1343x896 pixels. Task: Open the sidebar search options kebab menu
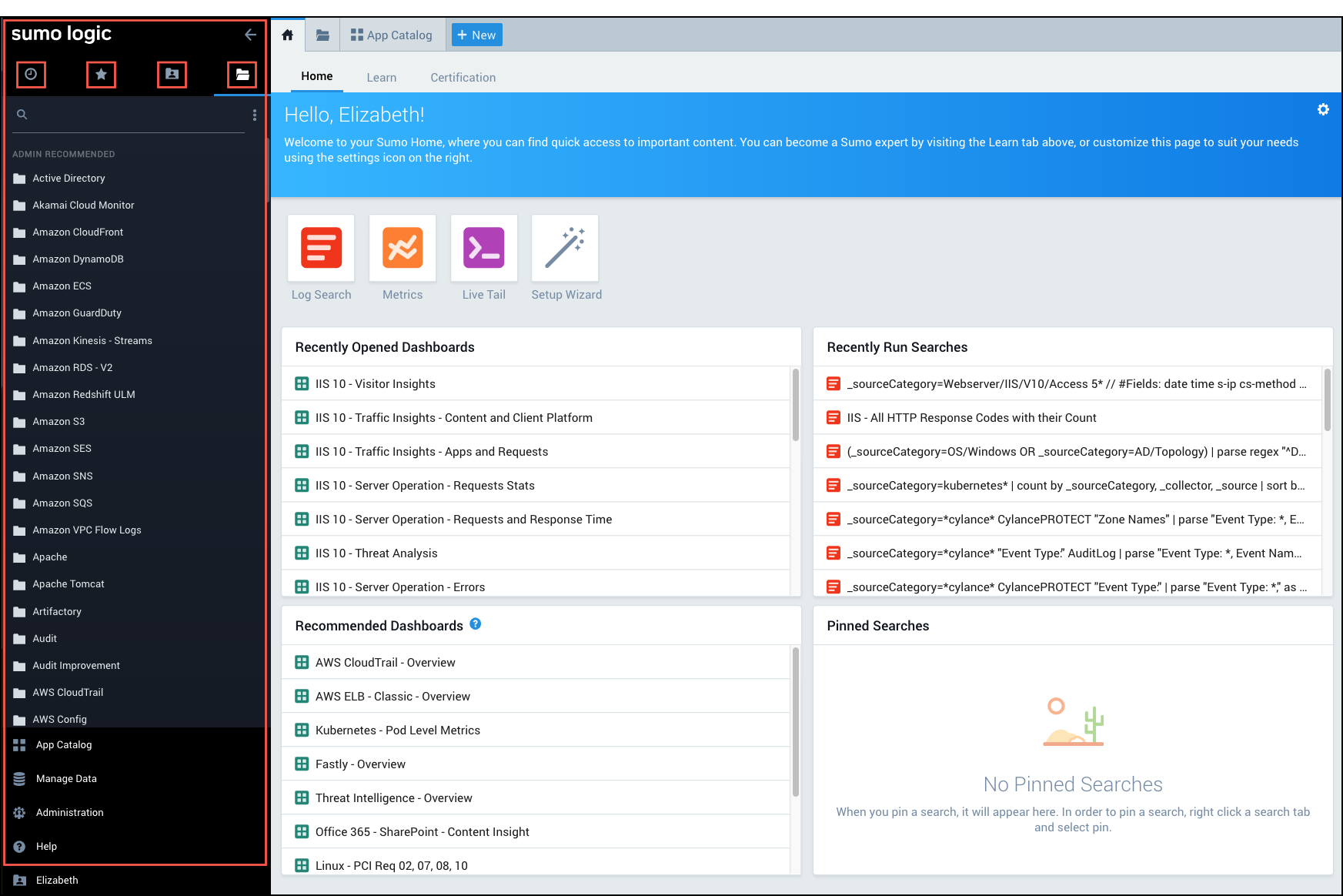click(255, 115)
